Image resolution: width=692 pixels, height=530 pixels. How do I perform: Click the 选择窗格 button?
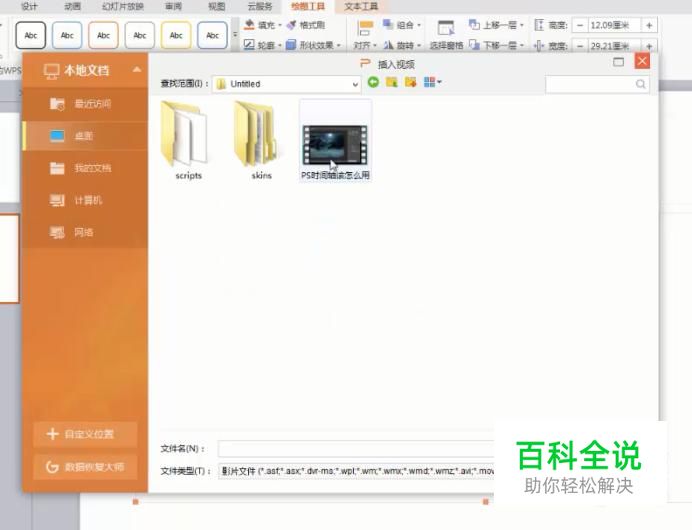[446, 35]
